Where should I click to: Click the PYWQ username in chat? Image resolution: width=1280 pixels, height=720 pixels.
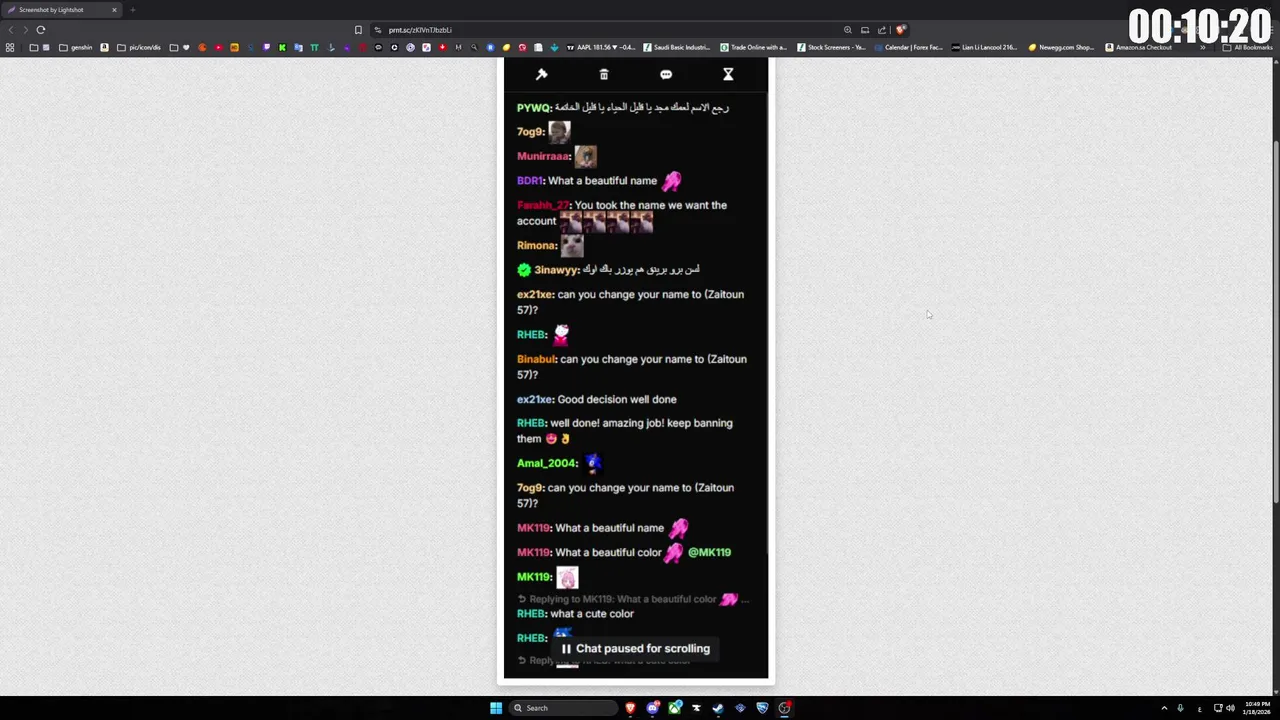534,107
